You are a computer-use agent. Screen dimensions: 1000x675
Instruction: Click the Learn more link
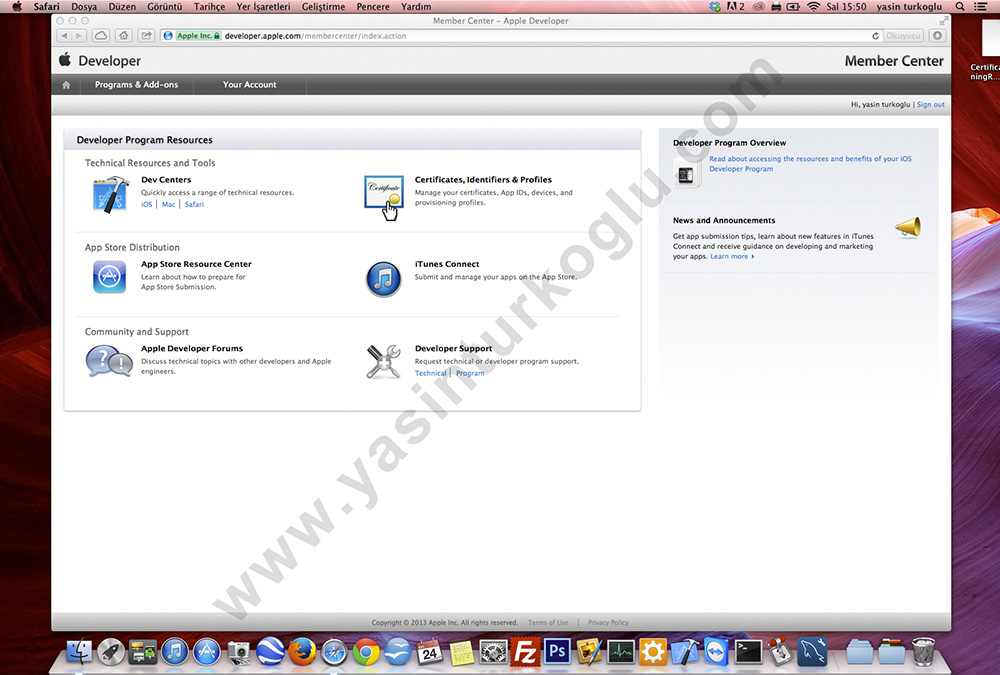click(x=732, y=256)
